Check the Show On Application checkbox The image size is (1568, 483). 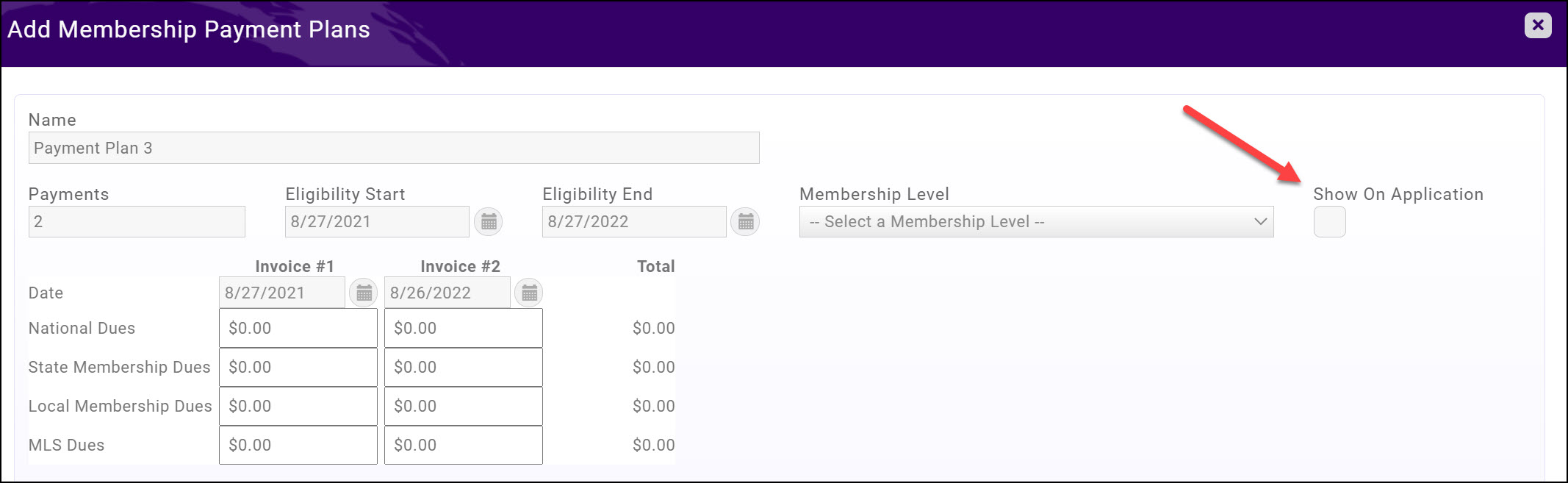(1329, 221)
